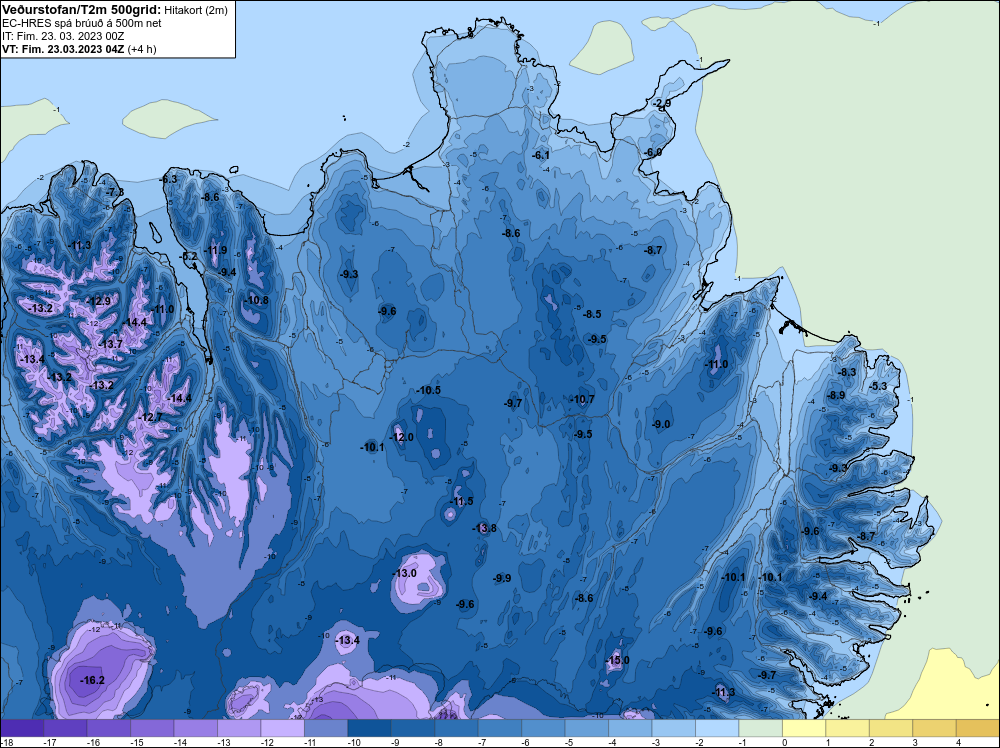The width and height of the screenshot is (1000, 748).
Task: Click the legend swatch labeled -10
Action: click(370, 728)
